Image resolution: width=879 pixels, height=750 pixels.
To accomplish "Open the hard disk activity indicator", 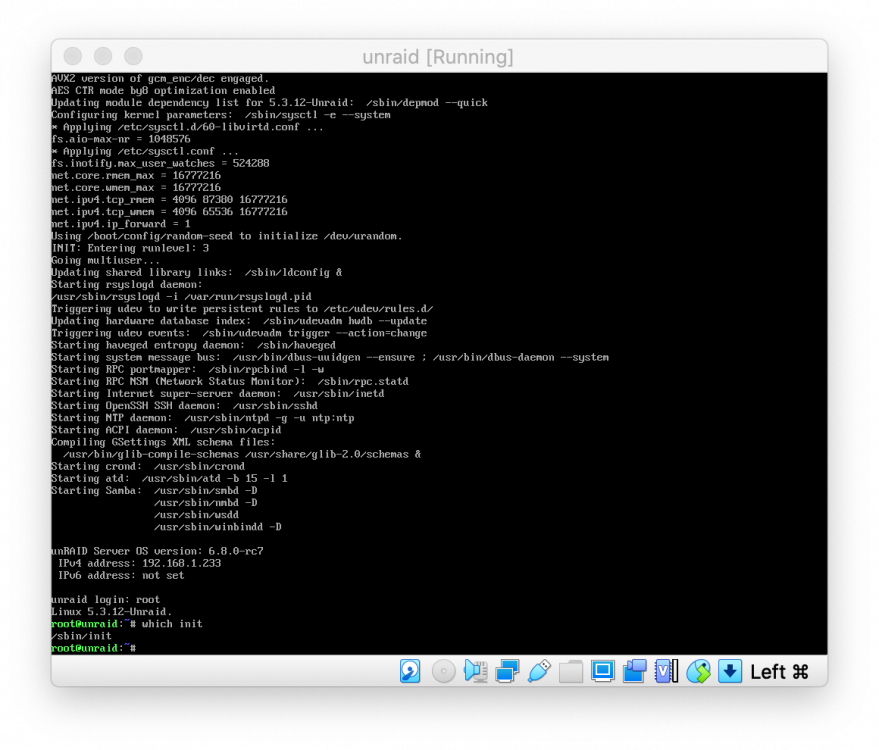I will click(410, 671).
